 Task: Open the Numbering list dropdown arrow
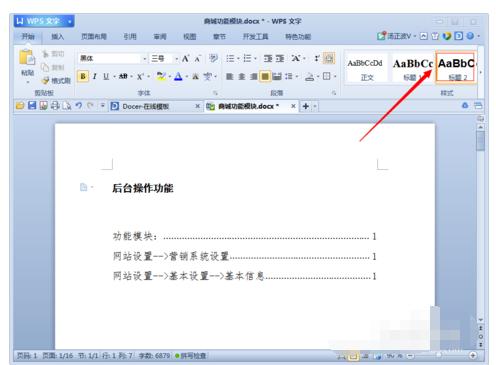255,59
